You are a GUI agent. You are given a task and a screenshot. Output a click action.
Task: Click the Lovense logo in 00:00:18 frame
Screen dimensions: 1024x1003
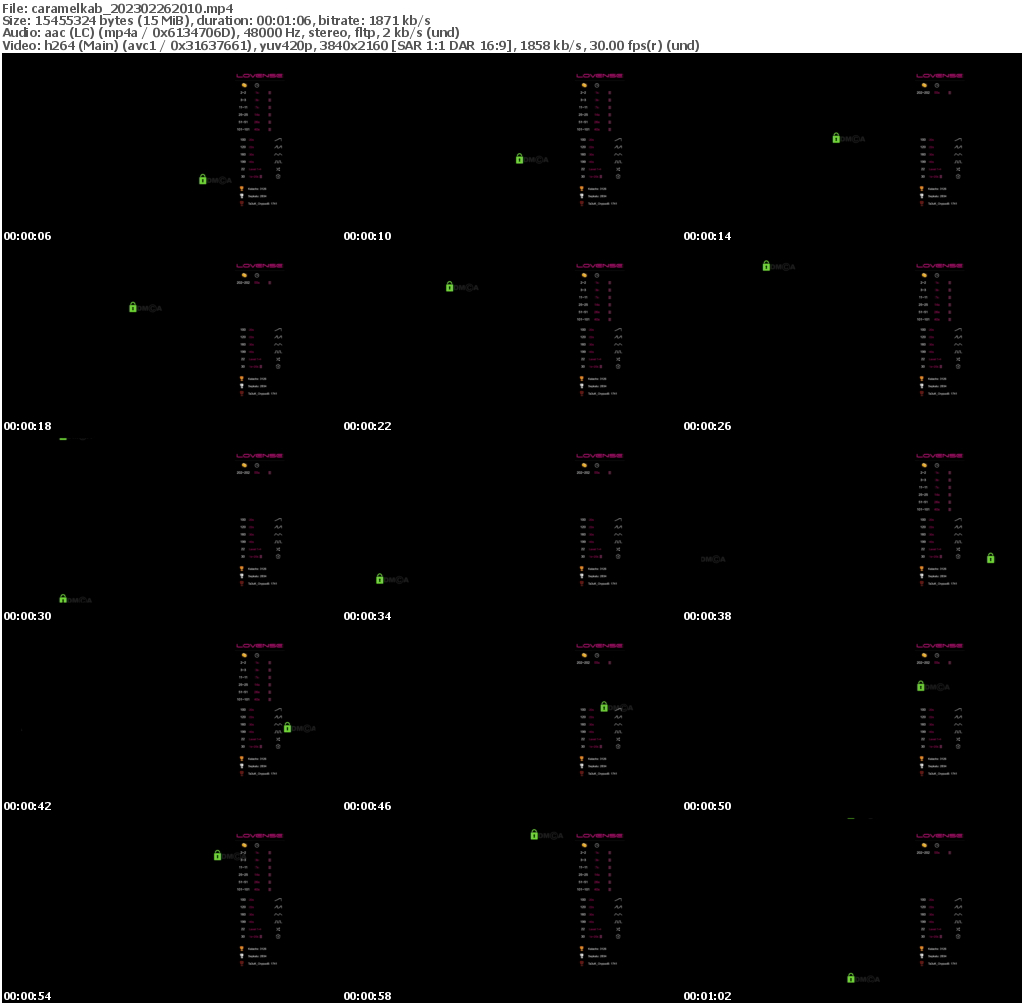click(259, 265)
